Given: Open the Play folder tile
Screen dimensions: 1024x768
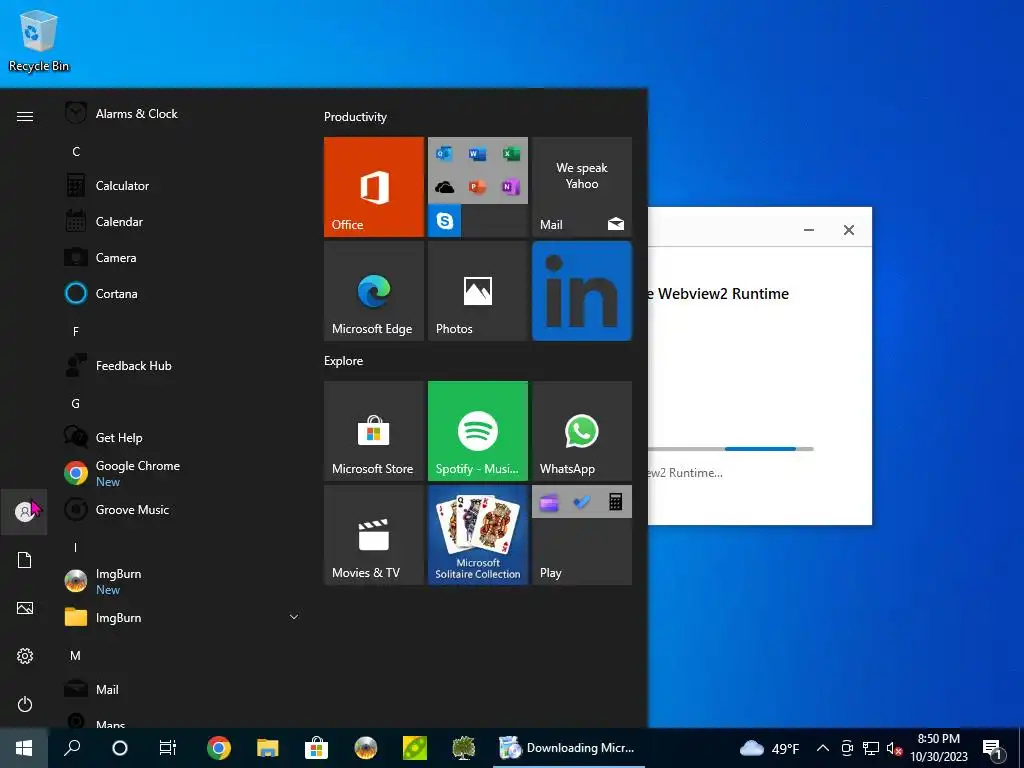Looking at the screenshot, I should point(582,535).
